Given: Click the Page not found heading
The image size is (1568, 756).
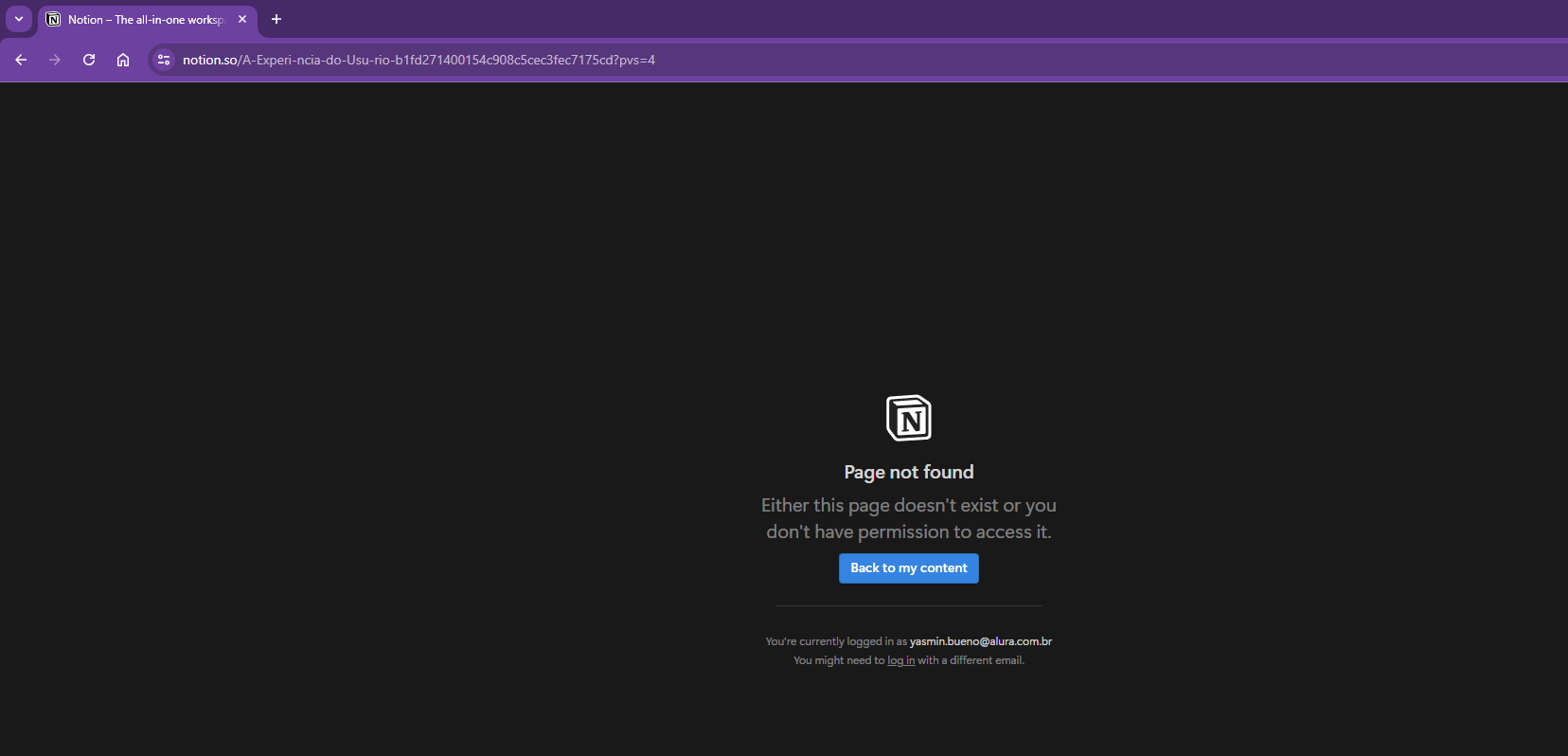Looking at the screenshot, I should tap(909, 472).
